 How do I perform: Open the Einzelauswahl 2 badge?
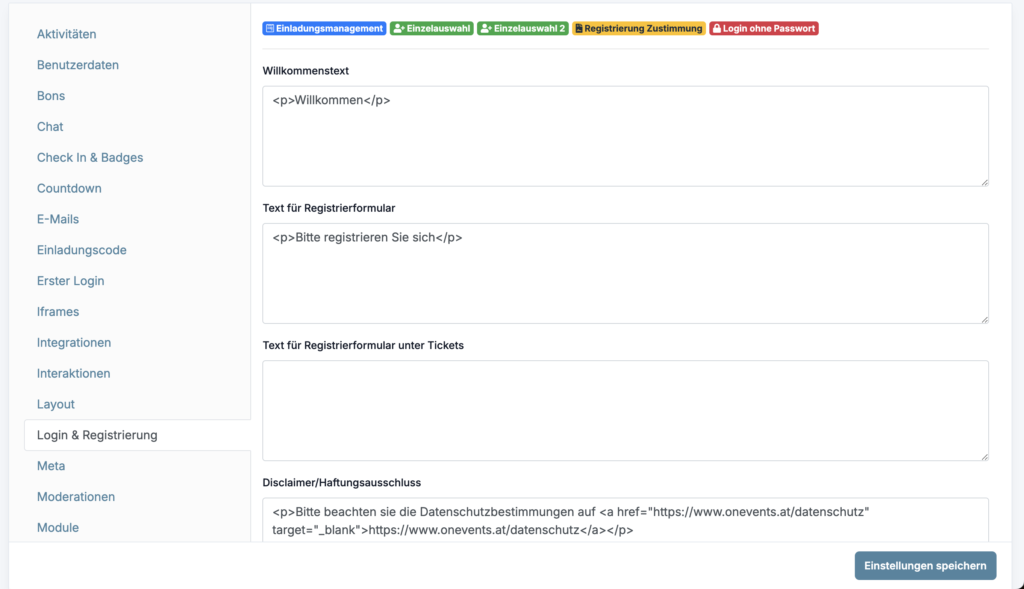(523, 29)
